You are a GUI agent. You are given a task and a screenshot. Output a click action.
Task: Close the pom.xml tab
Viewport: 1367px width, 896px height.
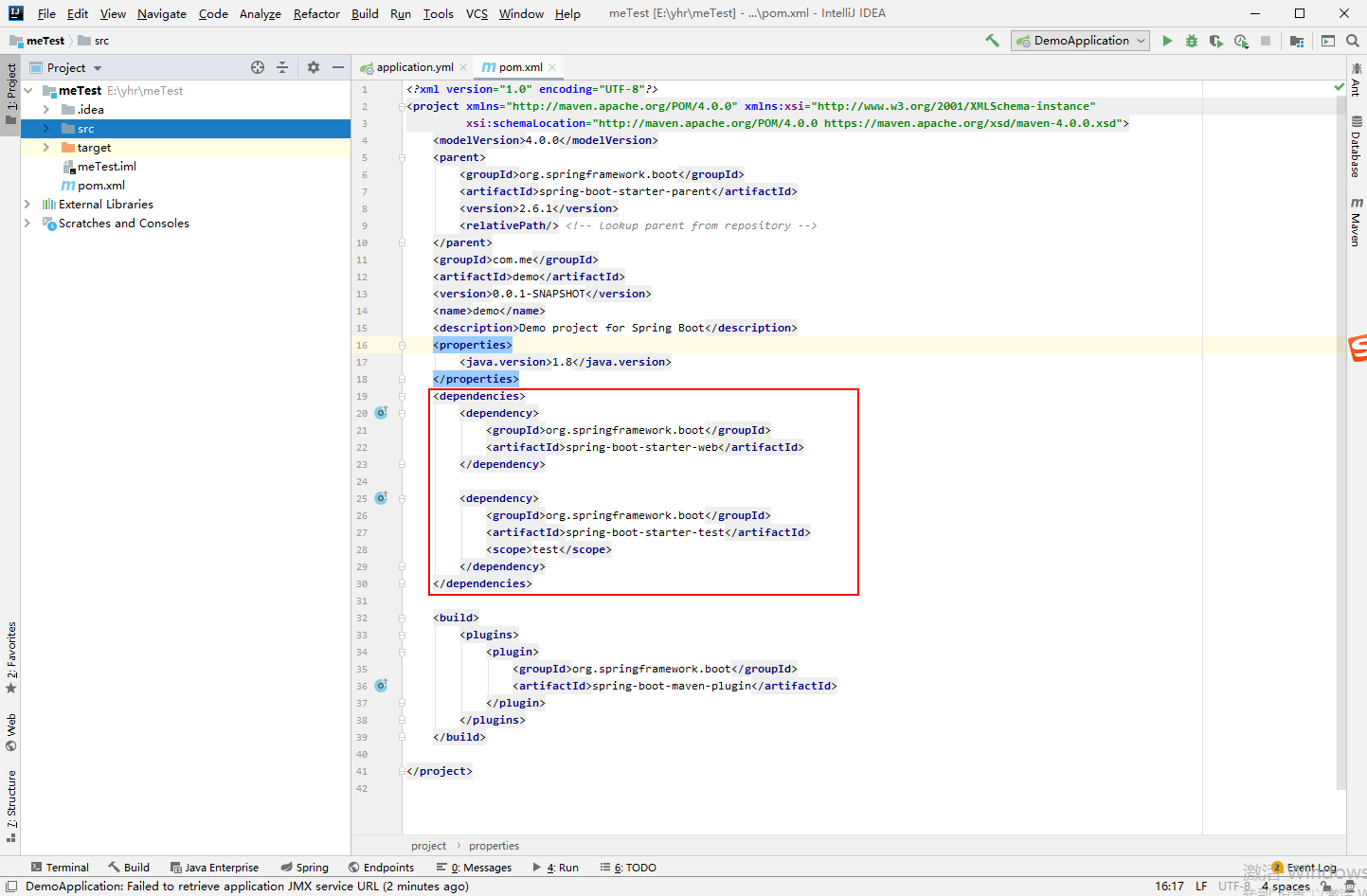coord(552,67)
